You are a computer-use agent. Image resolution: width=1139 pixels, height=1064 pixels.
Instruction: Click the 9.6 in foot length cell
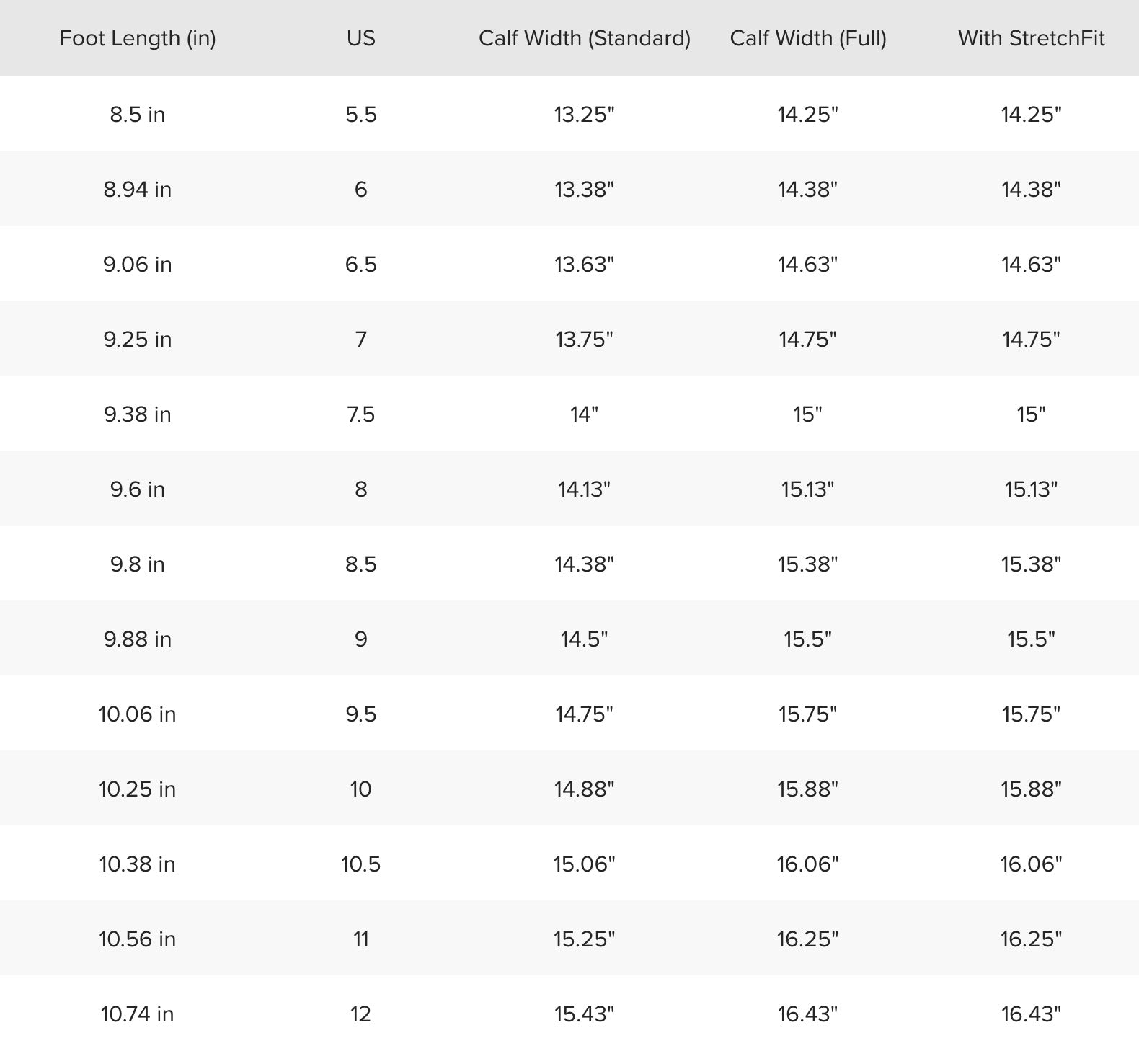138,489
